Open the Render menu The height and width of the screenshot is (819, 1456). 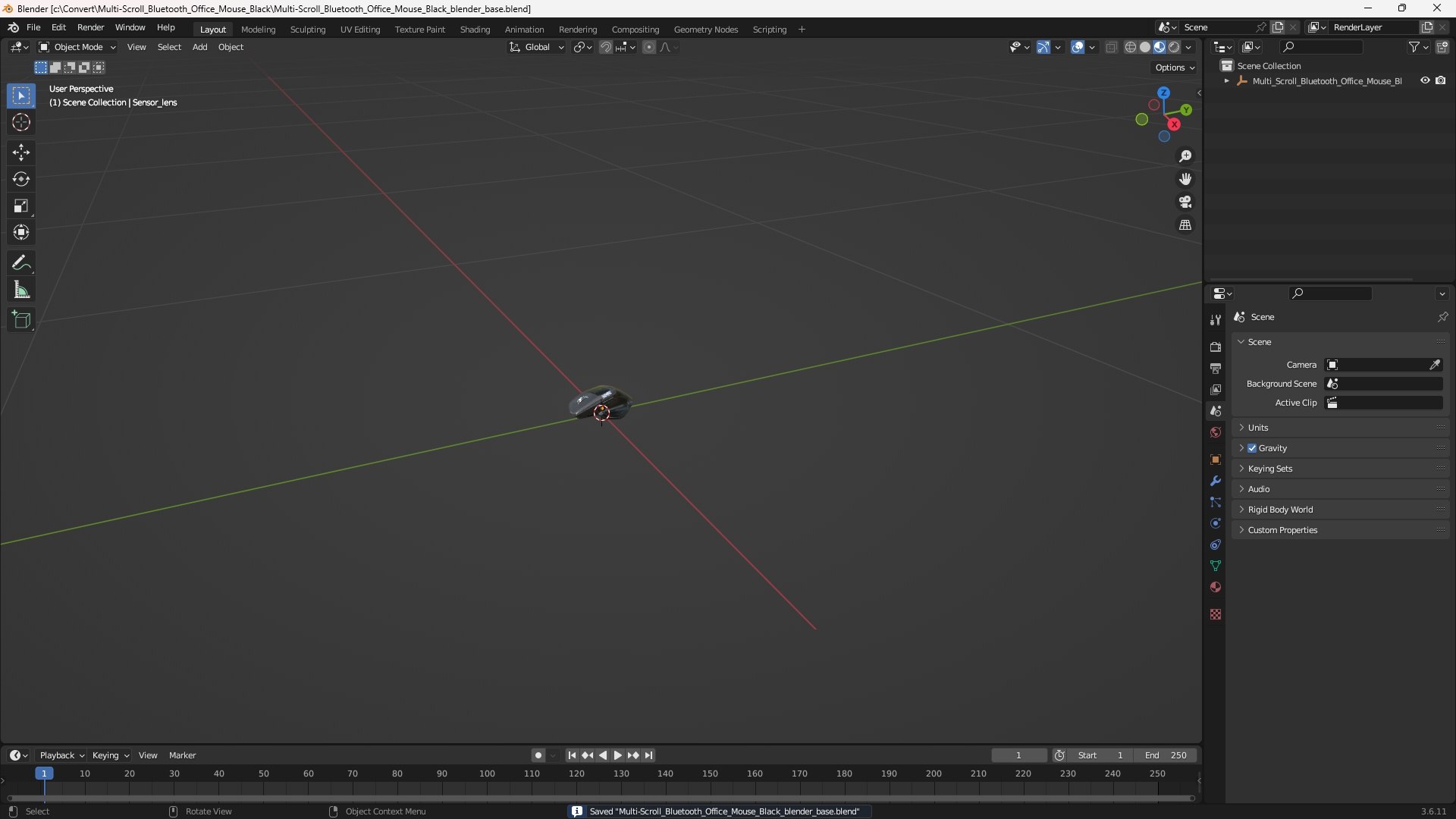click(90, 27)
